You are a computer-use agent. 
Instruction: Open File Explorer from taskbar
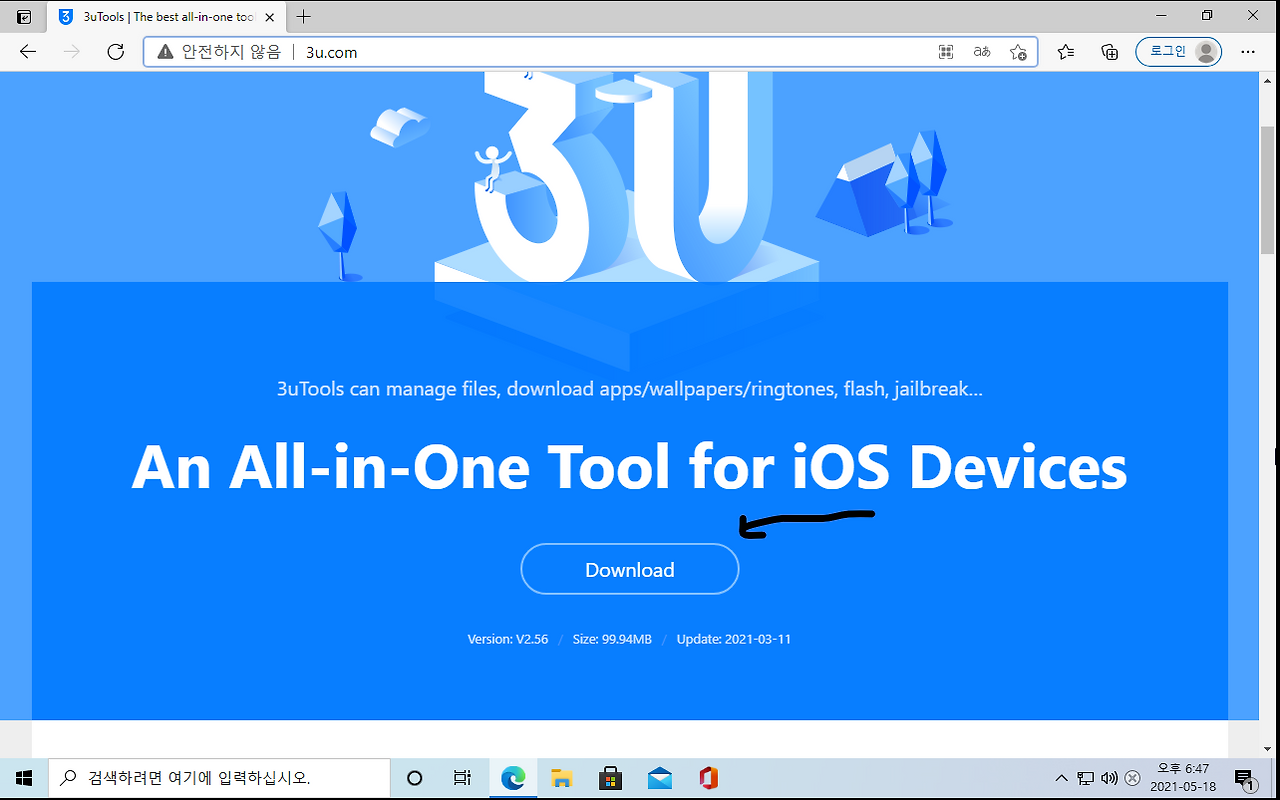(562, 778)
